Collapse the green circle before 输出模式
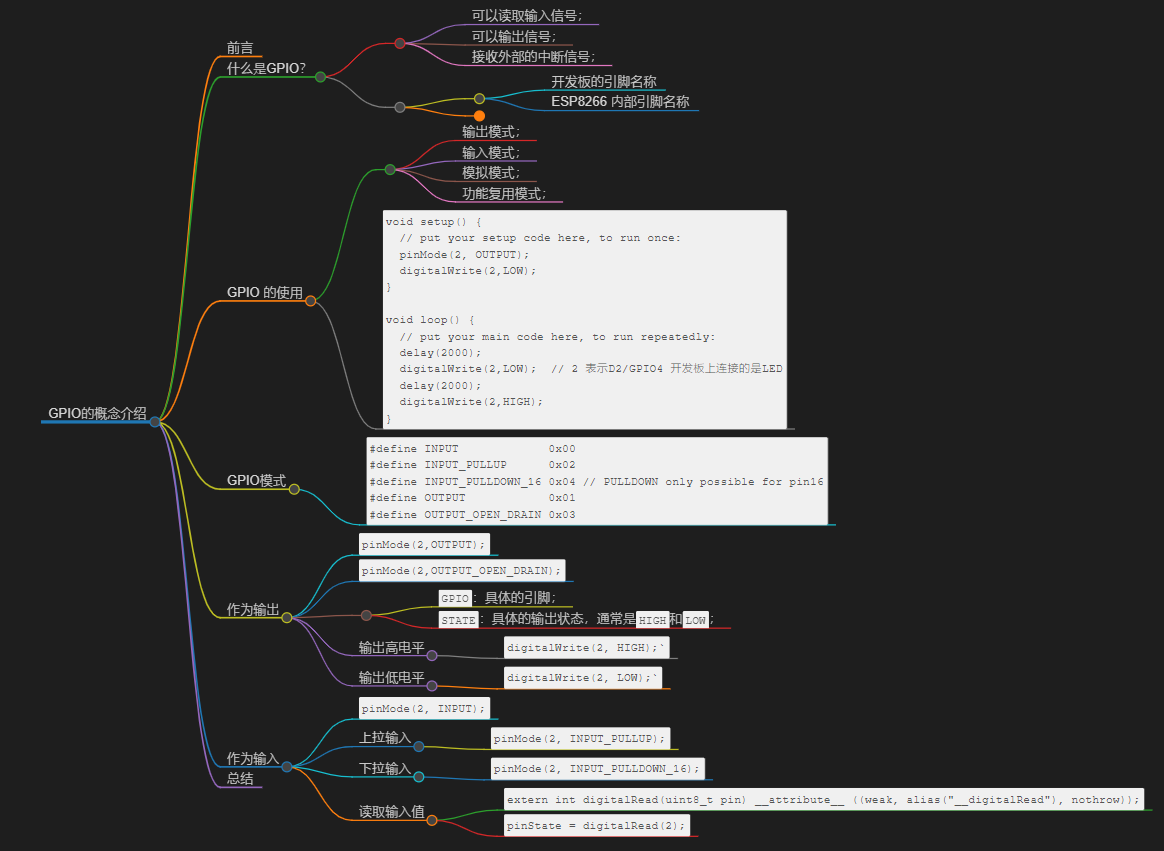The image size is (1164, 851). pos(390,169)
